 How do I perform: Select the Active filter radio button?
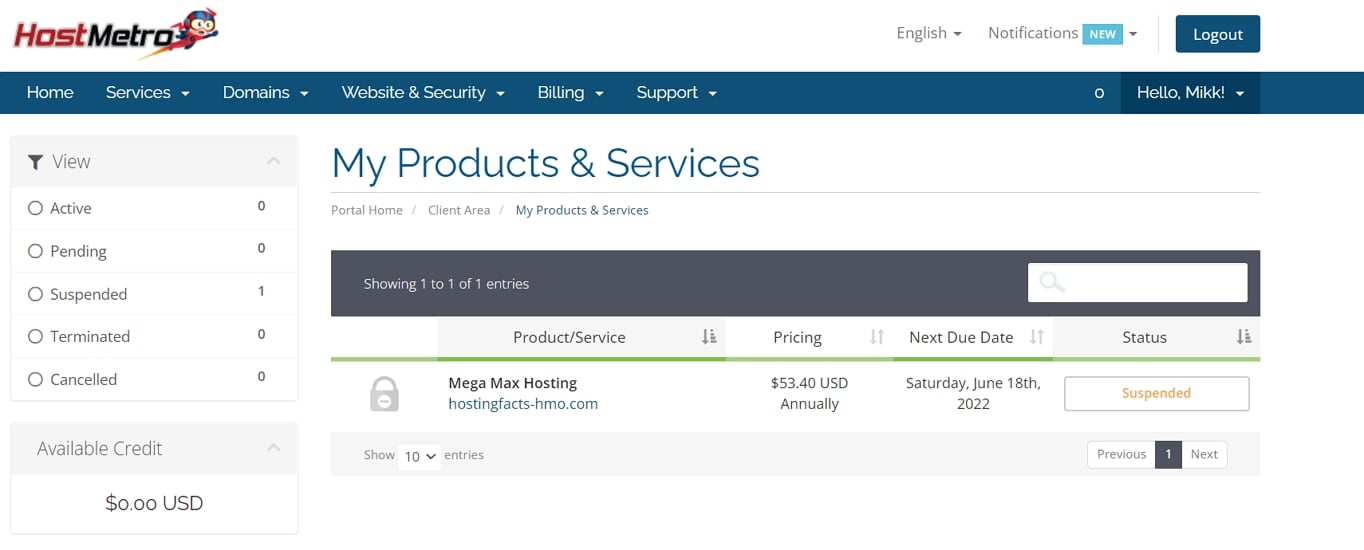(35, 208)
